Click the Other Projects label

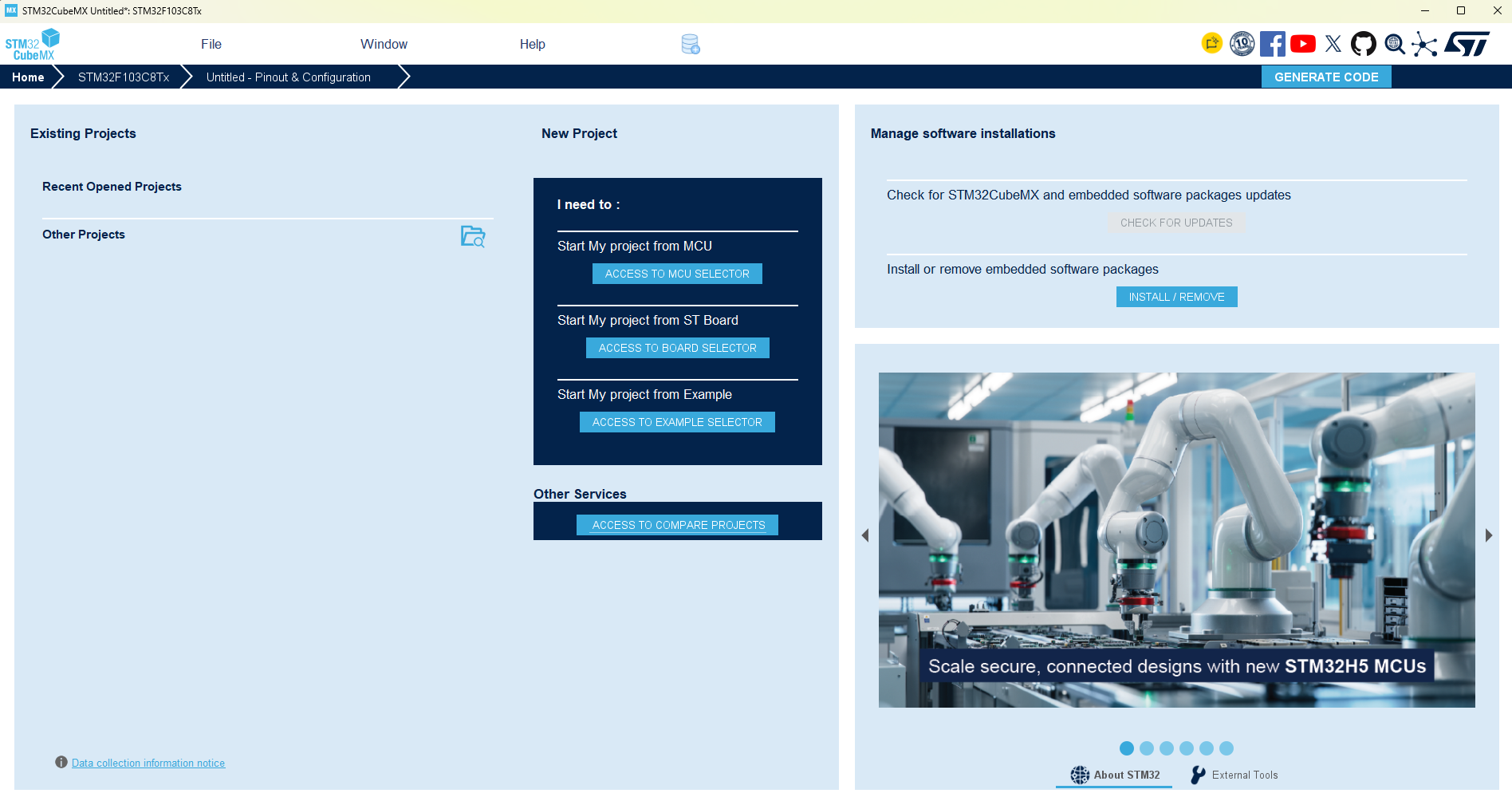coord(84,235)
